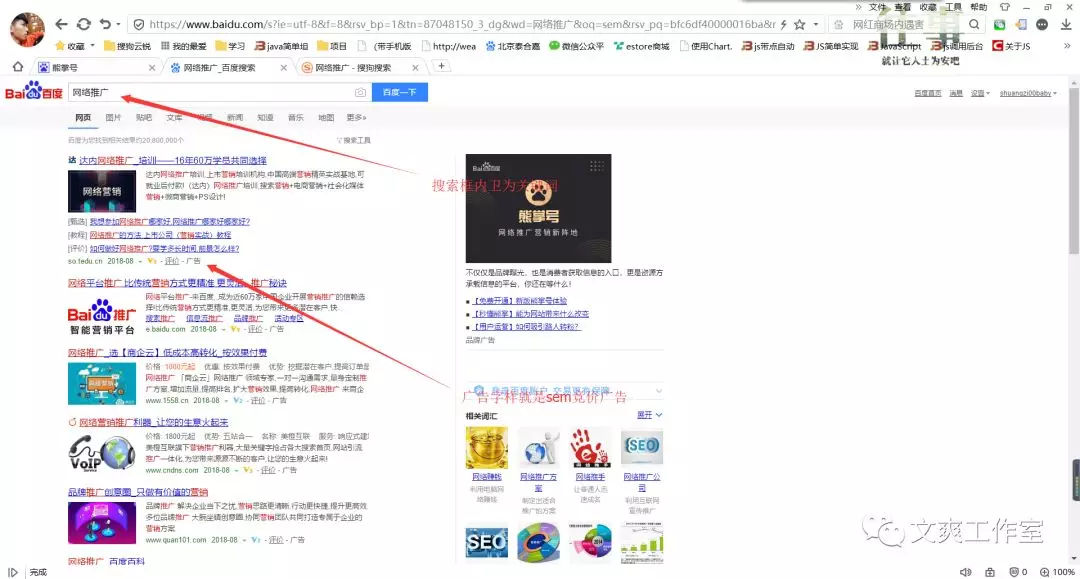This screenshot has height=579, width=1080.
Task: Open the 工具 menu
Action: (953, 7)
